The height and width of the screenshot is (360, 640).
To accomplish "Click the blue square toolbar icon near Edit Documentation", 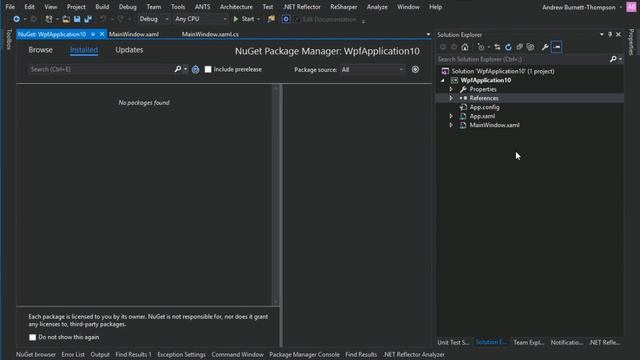I will pos(286,19).
